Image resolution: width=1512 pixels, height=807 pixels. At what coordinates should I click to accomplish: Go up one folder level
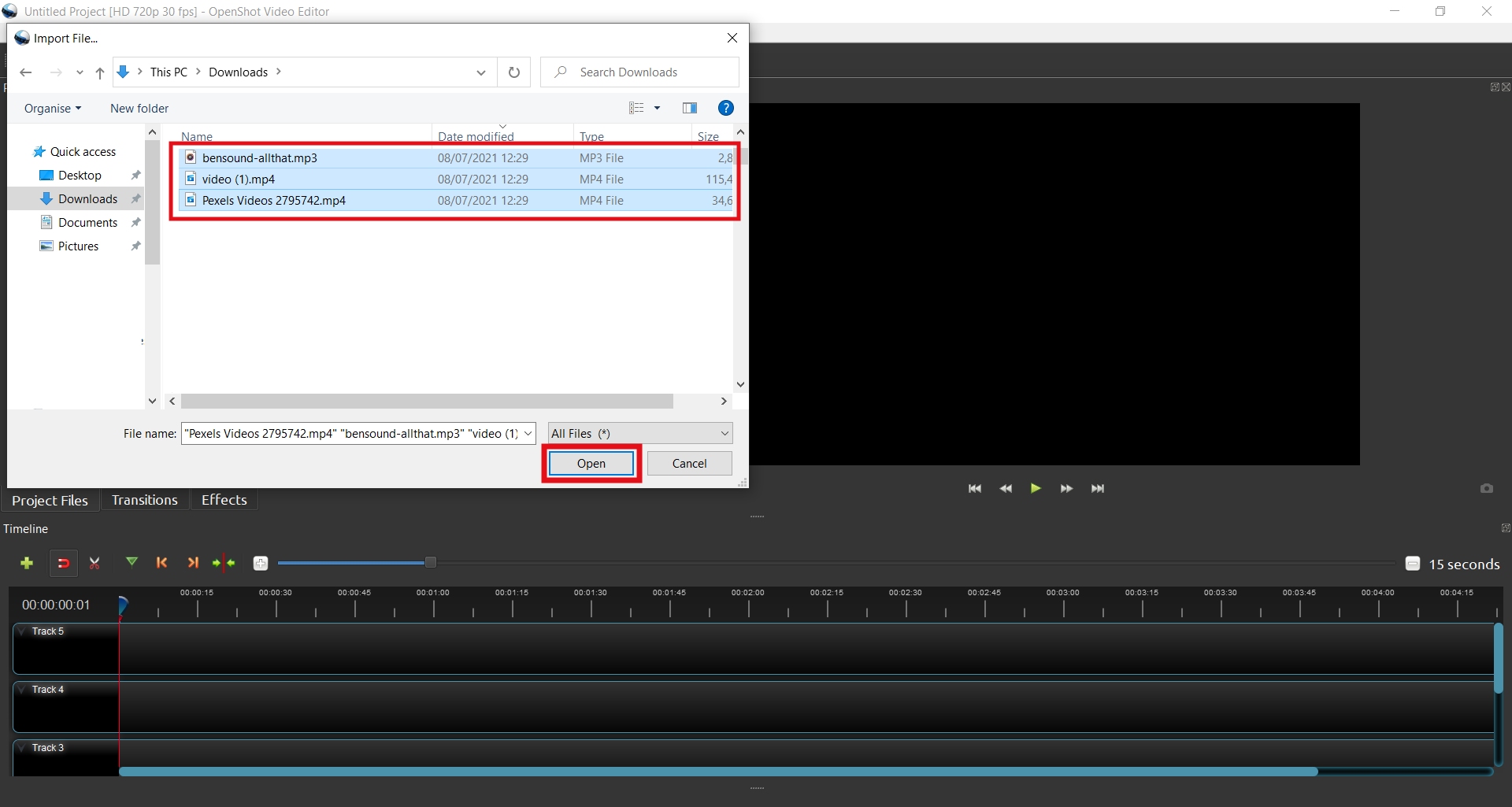(100, 72)
